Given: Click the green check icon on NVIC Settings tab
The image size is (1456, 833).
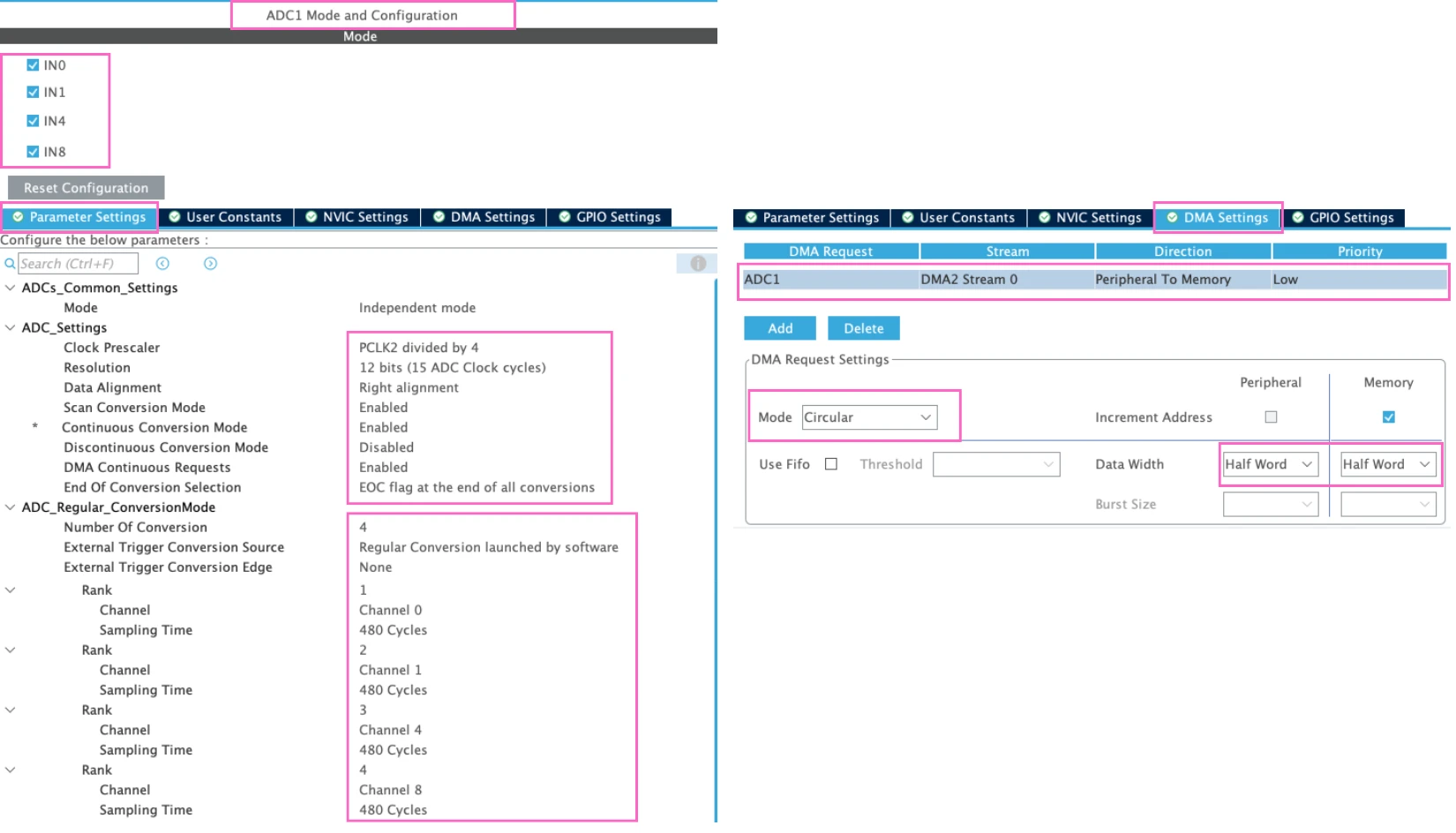Looking at the screenshot, I should [311, 216].
